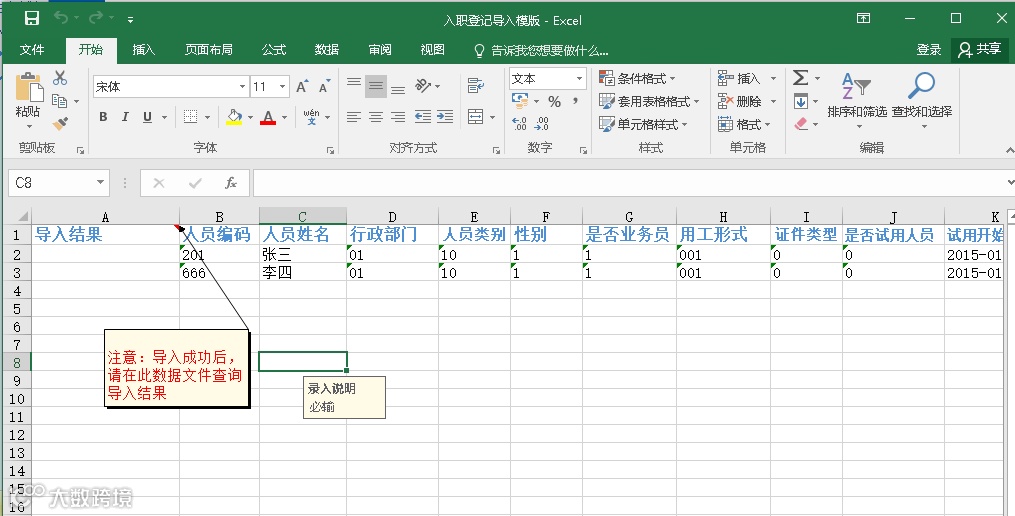Screen dimensions: 1015x516
Task: Click the Fill down arrow icon
Action: coord(801,102)
